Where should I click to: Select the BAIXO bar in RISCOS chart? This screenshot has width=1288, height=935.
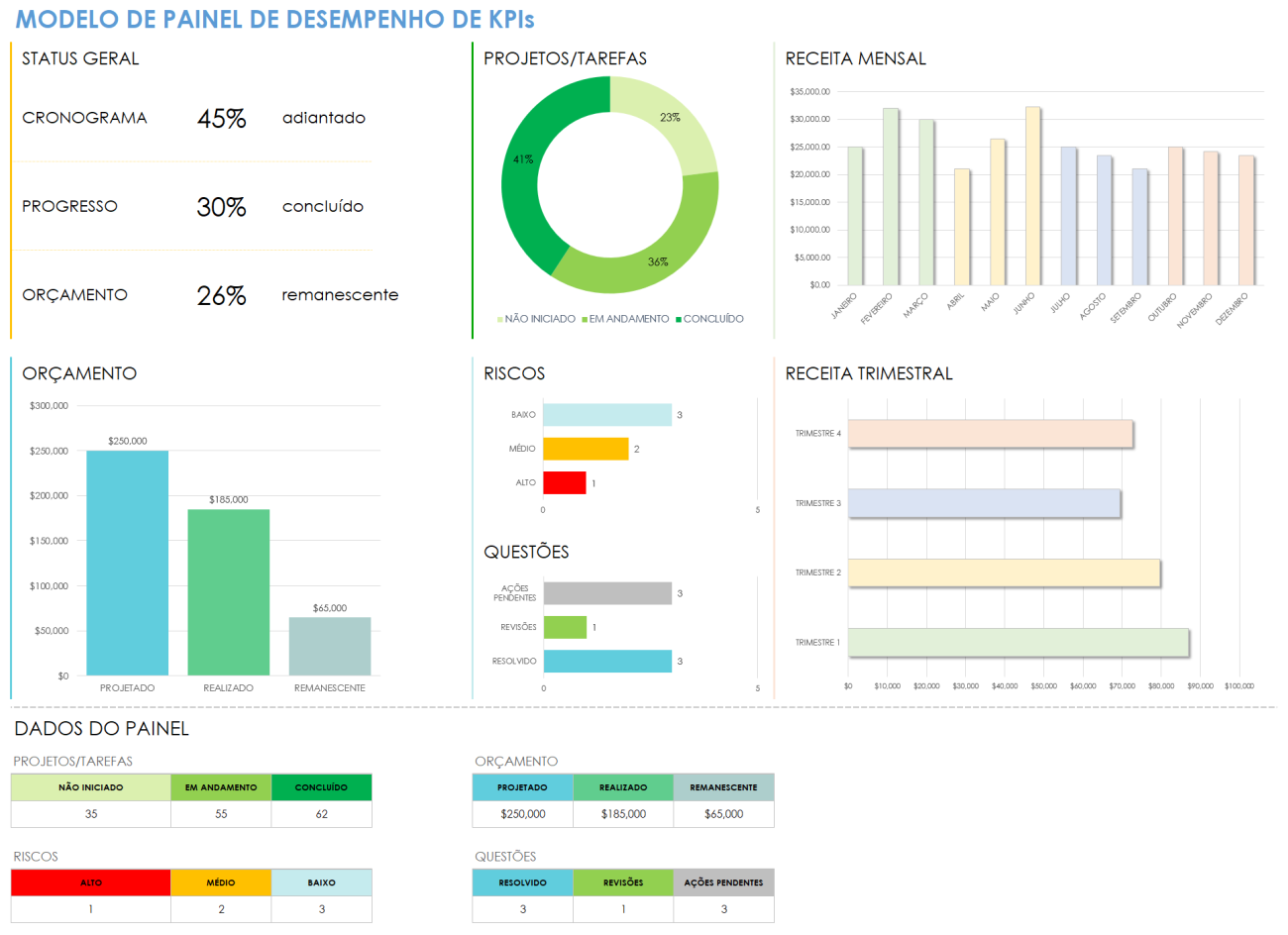click(x=606, y=414)
